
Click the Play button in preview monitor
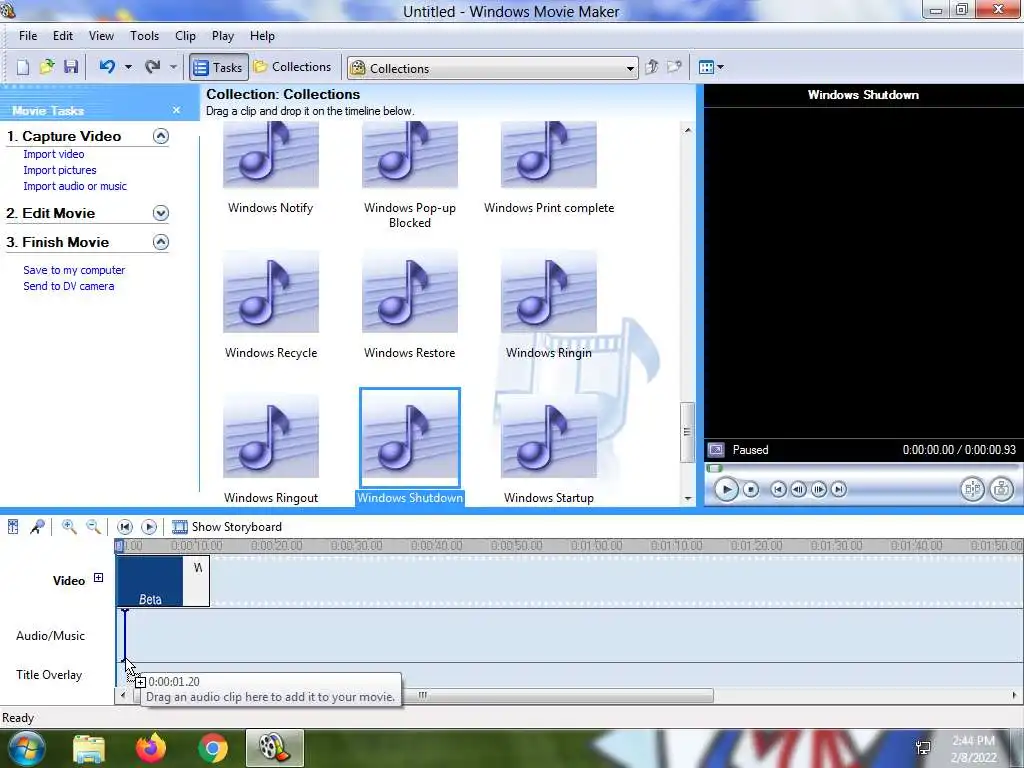pyautogui.click(x=726, y=489)
